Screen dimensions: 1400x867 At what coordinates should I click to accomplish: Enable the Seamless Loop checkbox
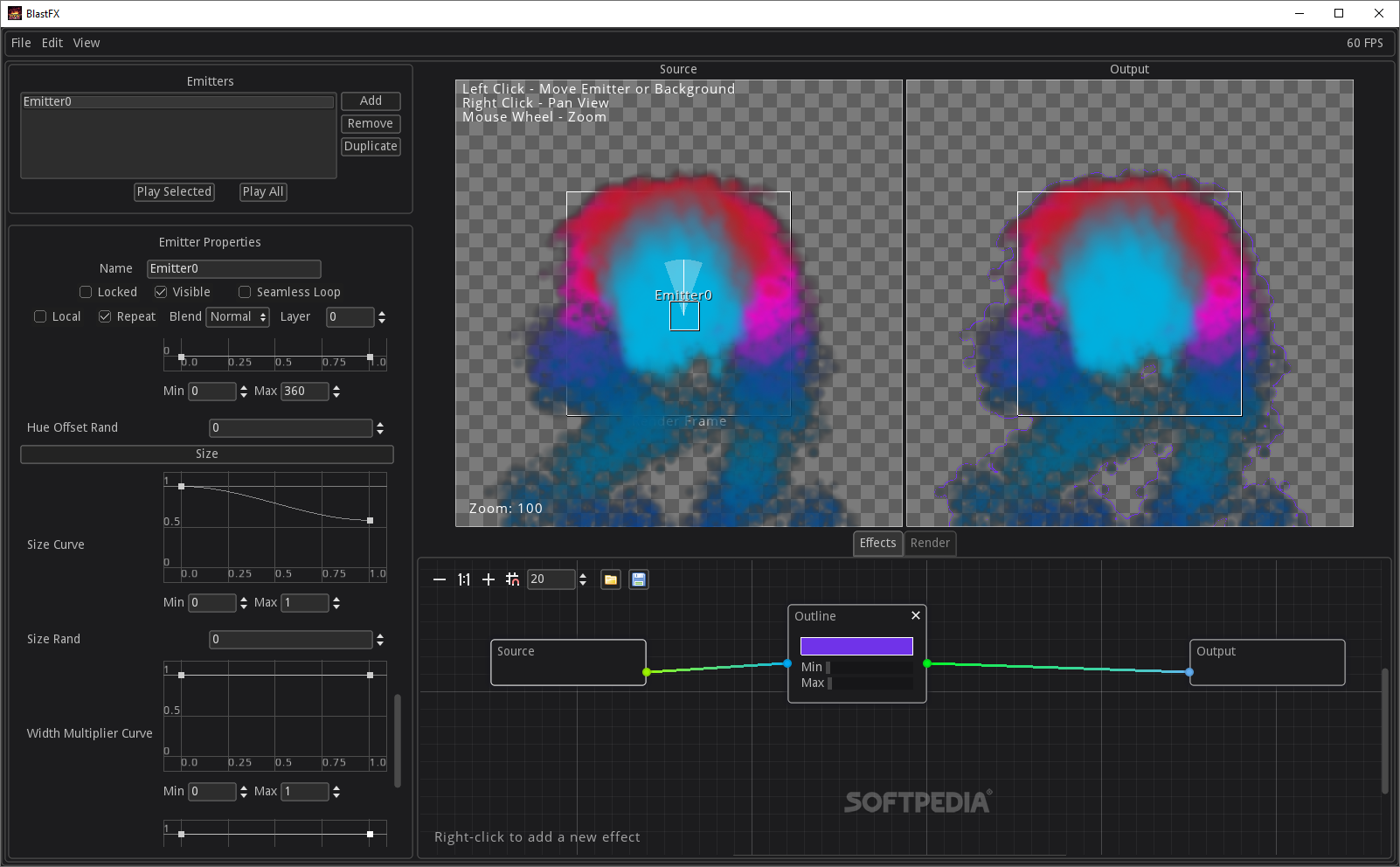pyautogui.click(x=245, y=292)
